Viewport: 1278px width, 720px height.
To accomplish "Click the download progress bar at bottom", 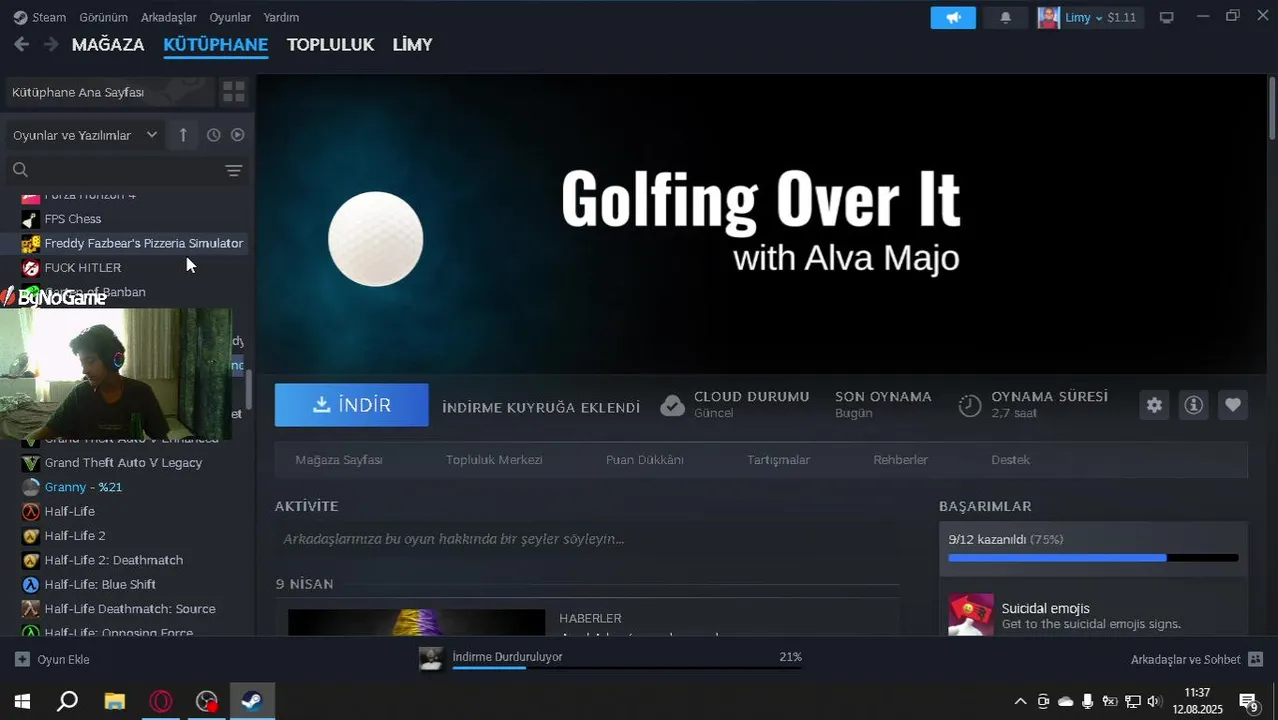I will coord(627,668).
